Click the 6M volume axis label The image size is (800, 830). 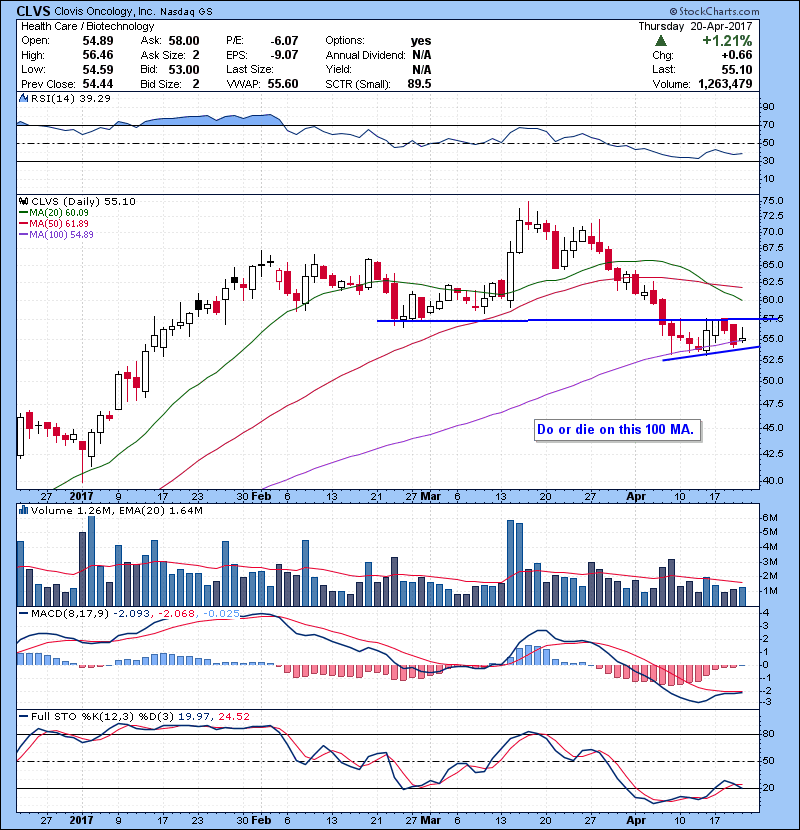pos(770,517)
